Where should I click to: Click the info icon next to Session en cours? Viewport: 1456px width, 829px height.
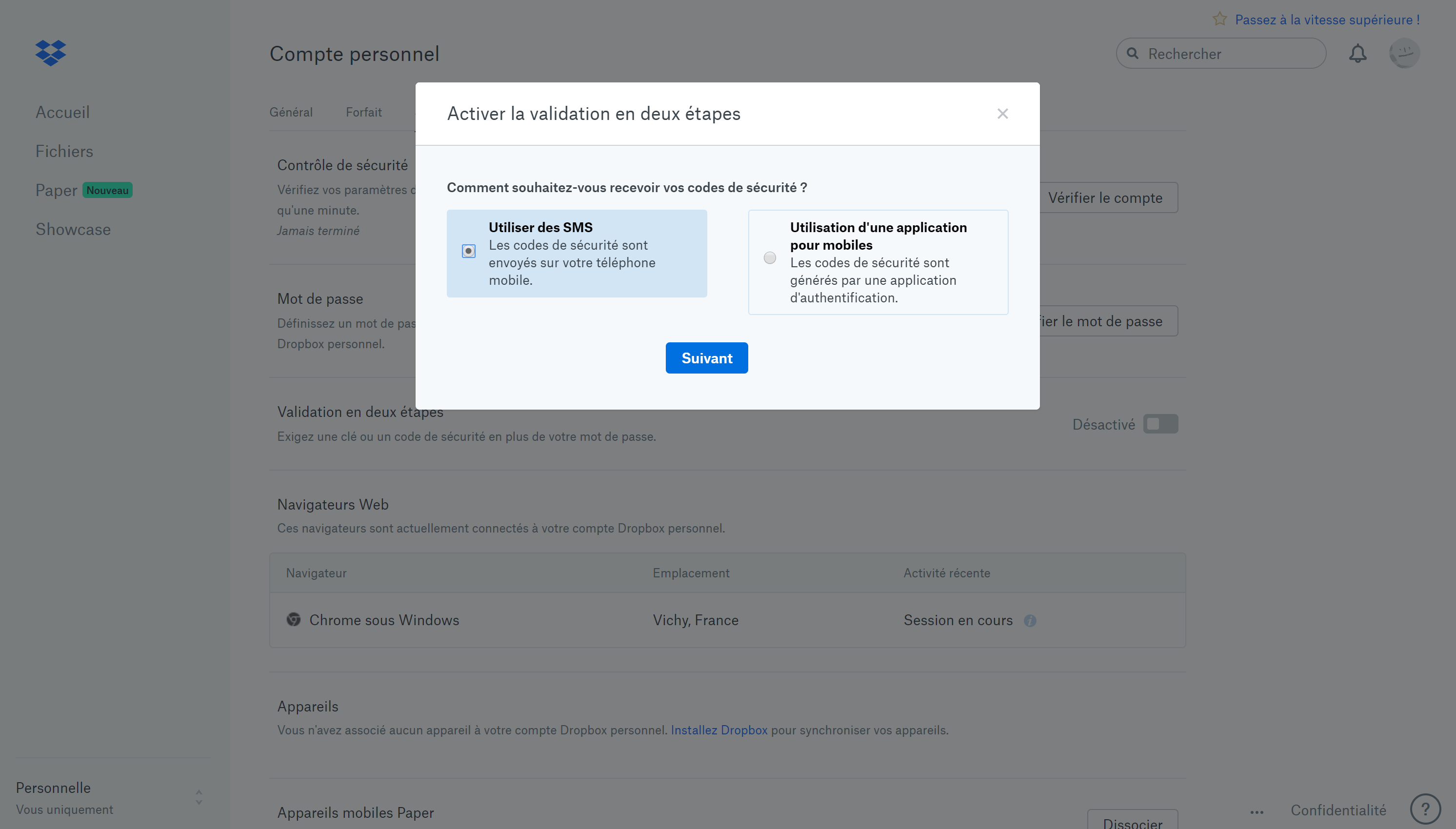(1030, 621)
